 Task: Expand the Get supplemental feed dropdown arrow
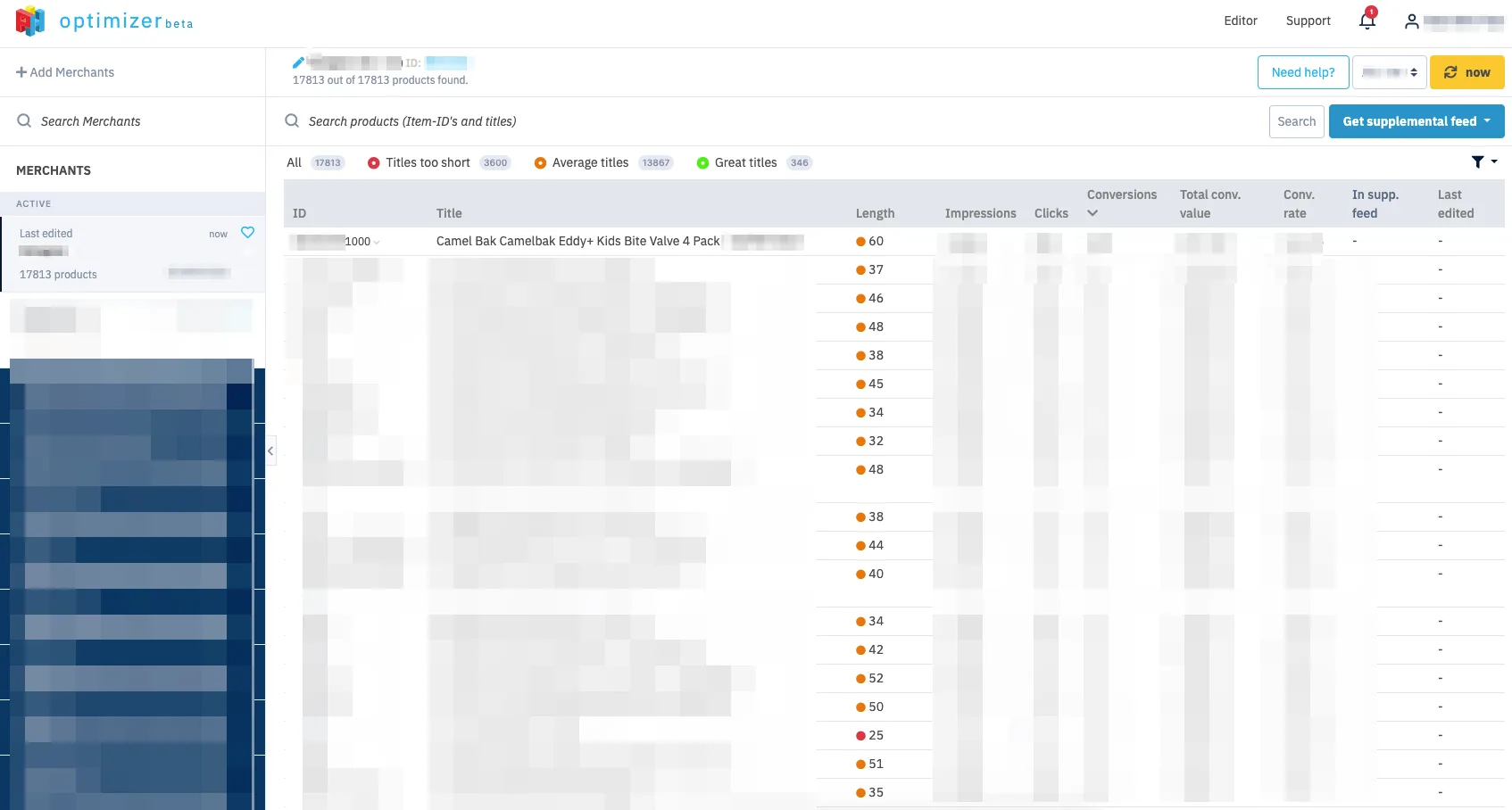pos(1487,120)
